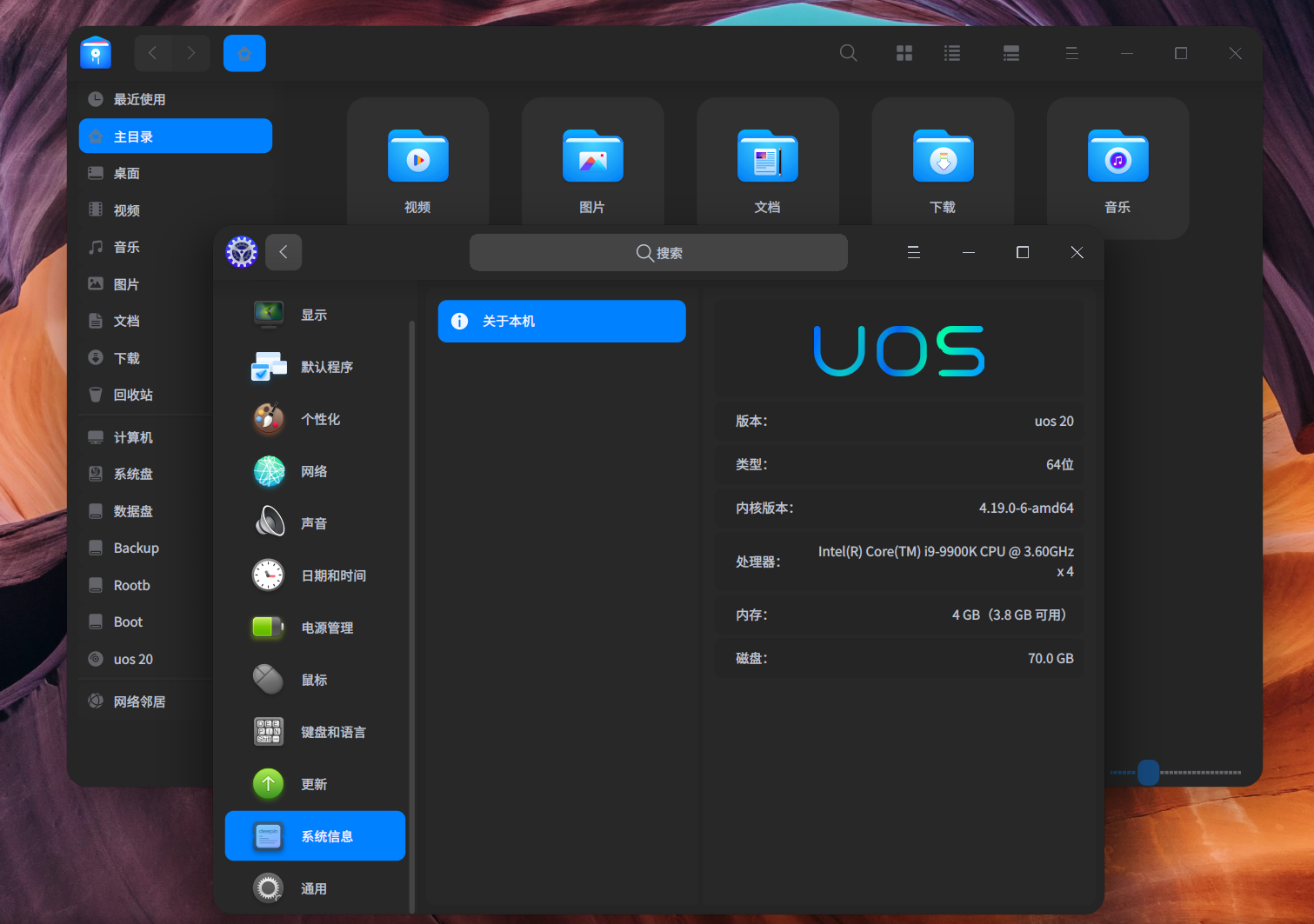This screenshot has height=924, width=1314.
Task: Click the file manager search button
Action: [849, 54]
